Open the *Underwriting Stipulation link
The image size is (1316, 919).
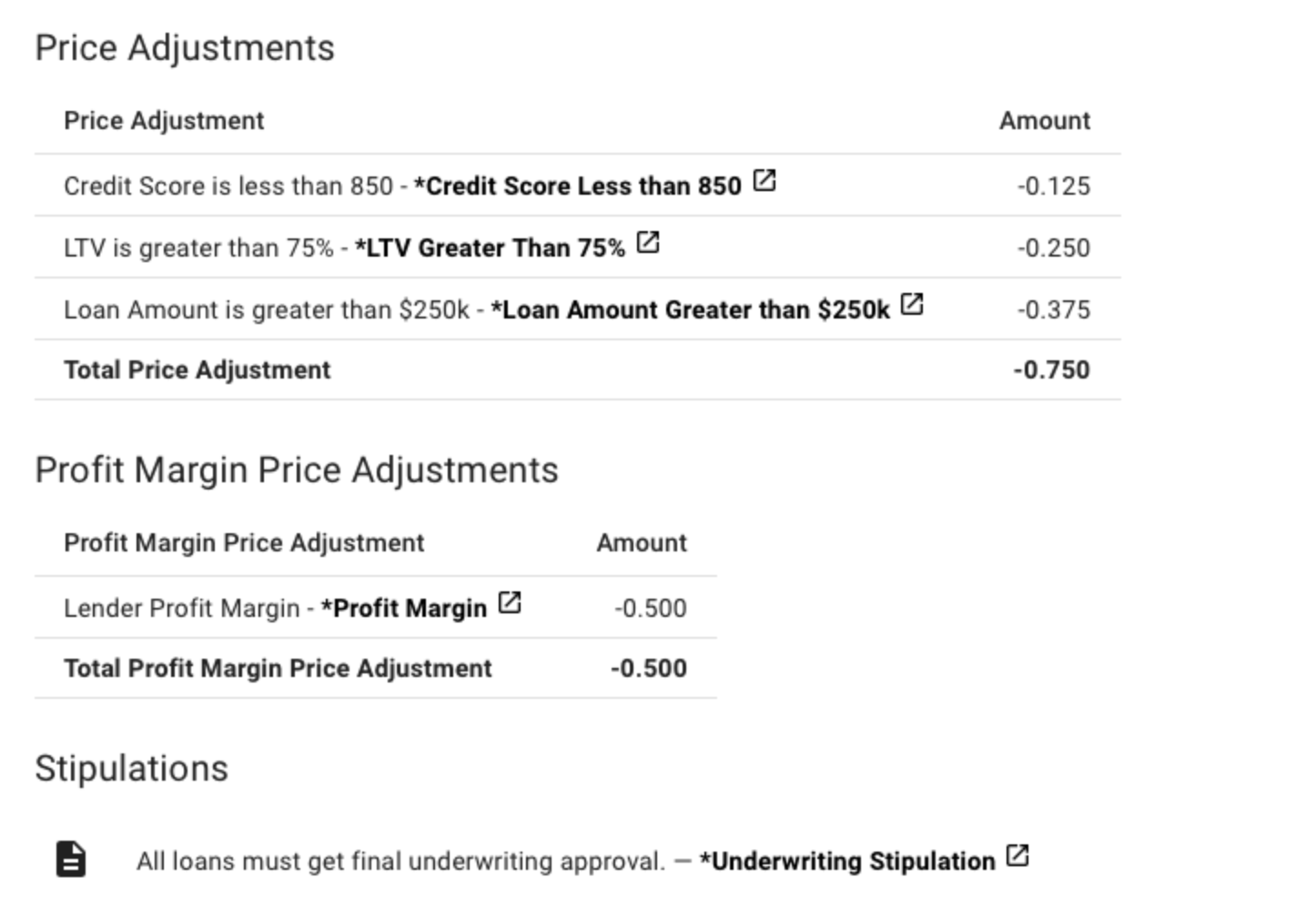click(847, 861)
